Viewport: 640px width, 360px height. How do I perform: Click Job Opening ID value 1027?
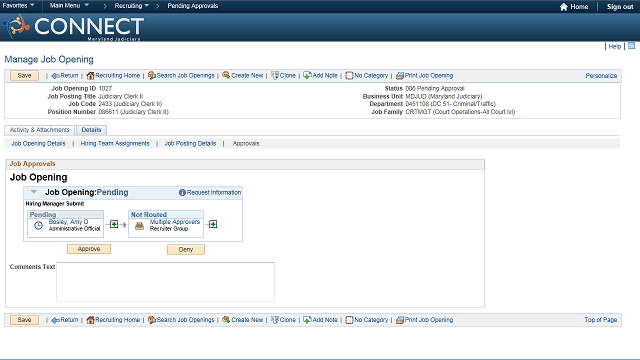pos(105,88)
